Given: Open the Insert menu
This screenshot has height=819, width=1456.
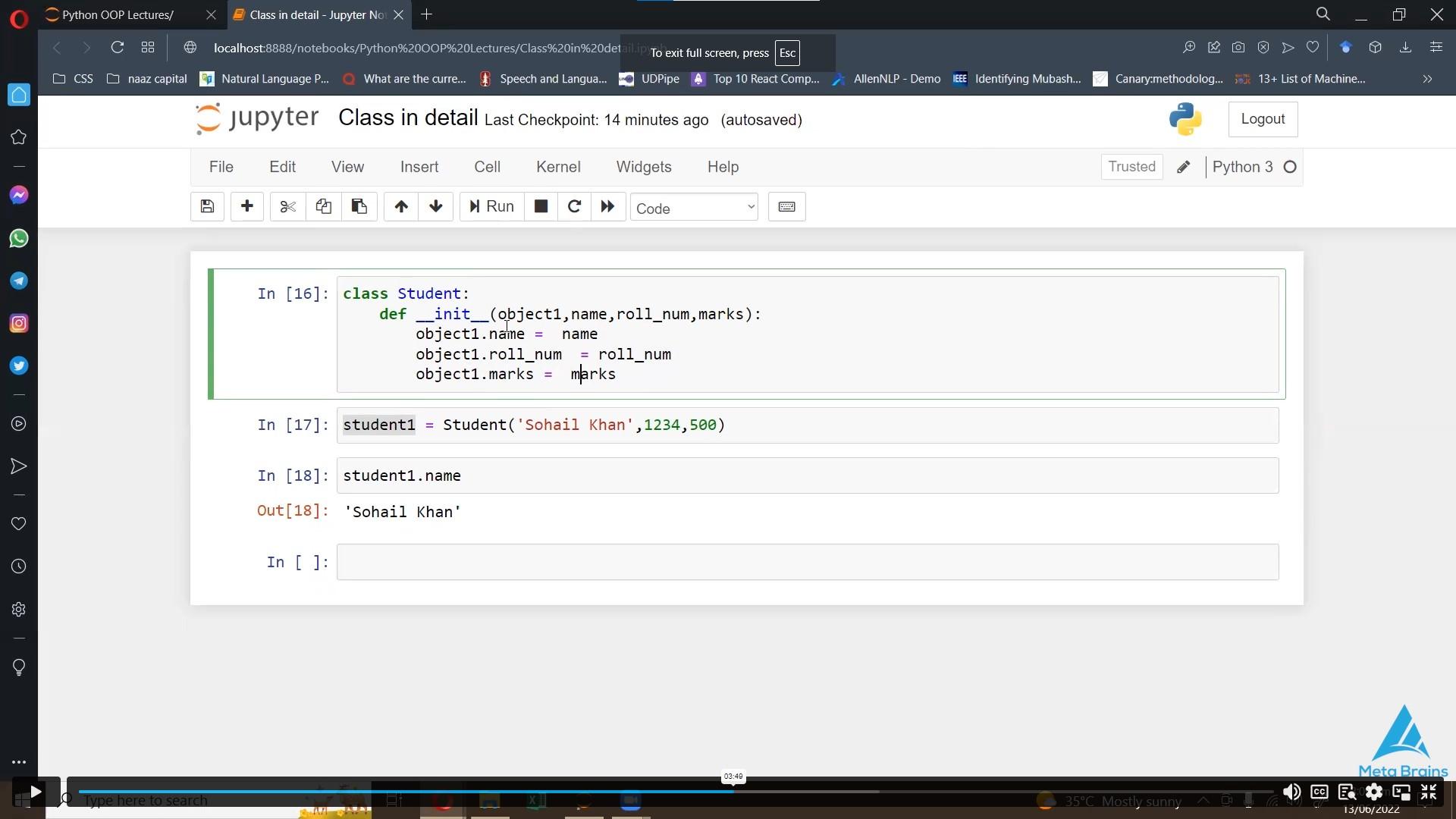Looking at the screenshot, I should (419, 167).
